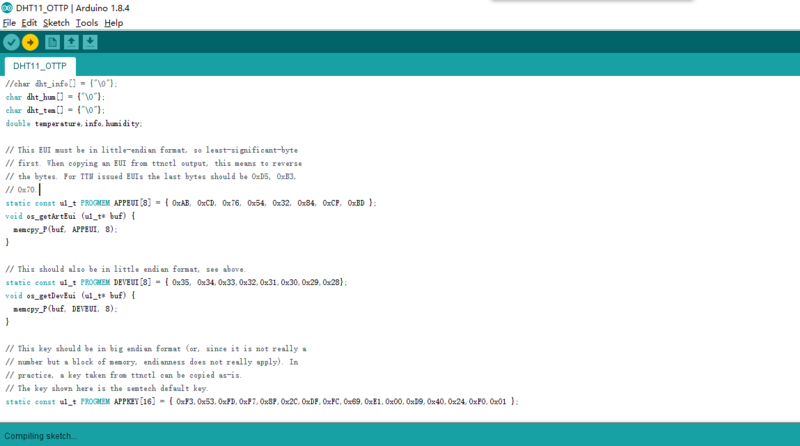The height and width of the screenshot is (446, 800).
Task: Click the 'Compiling sketch...' status message
Action: coord(41,436)
